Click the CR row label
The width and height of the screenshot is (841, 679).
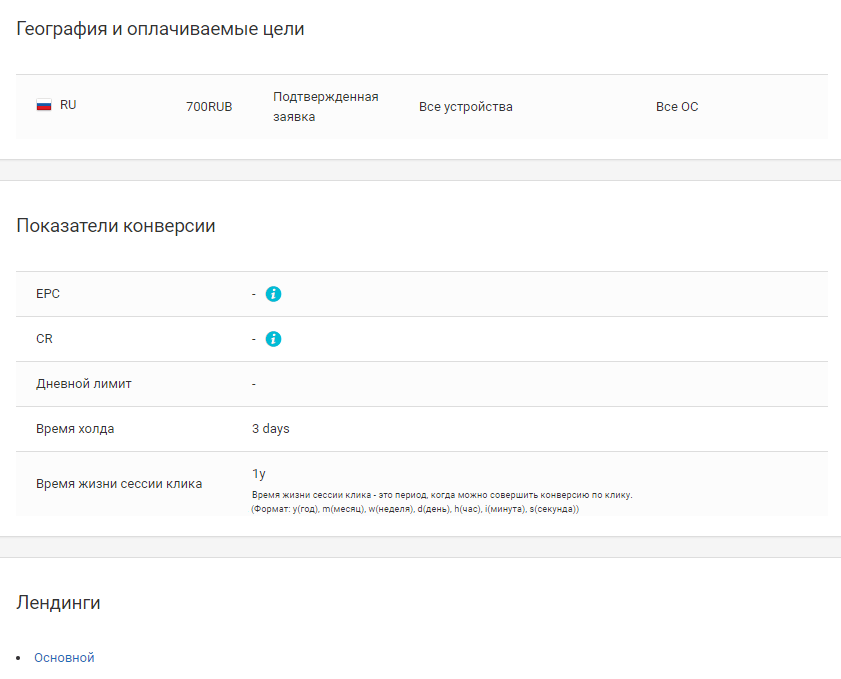pos(44,339)
